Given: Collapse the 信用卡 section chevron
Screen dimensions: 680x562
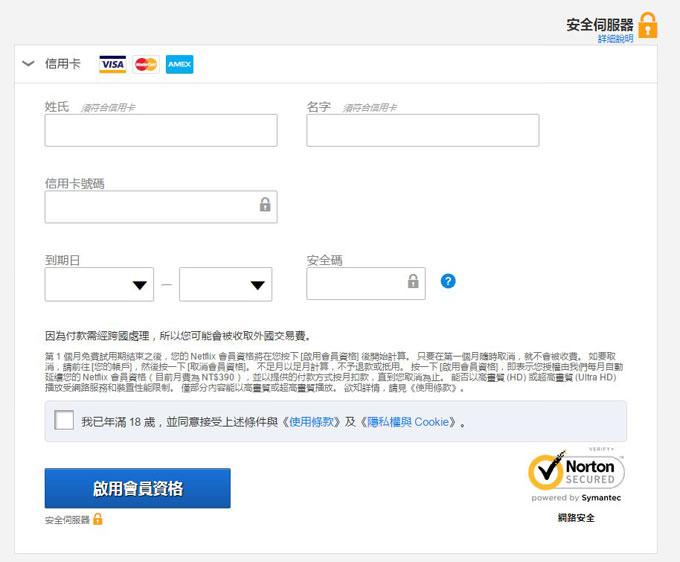Looking at the screenshot, I should pyautogui.click(x=28, y=64).
